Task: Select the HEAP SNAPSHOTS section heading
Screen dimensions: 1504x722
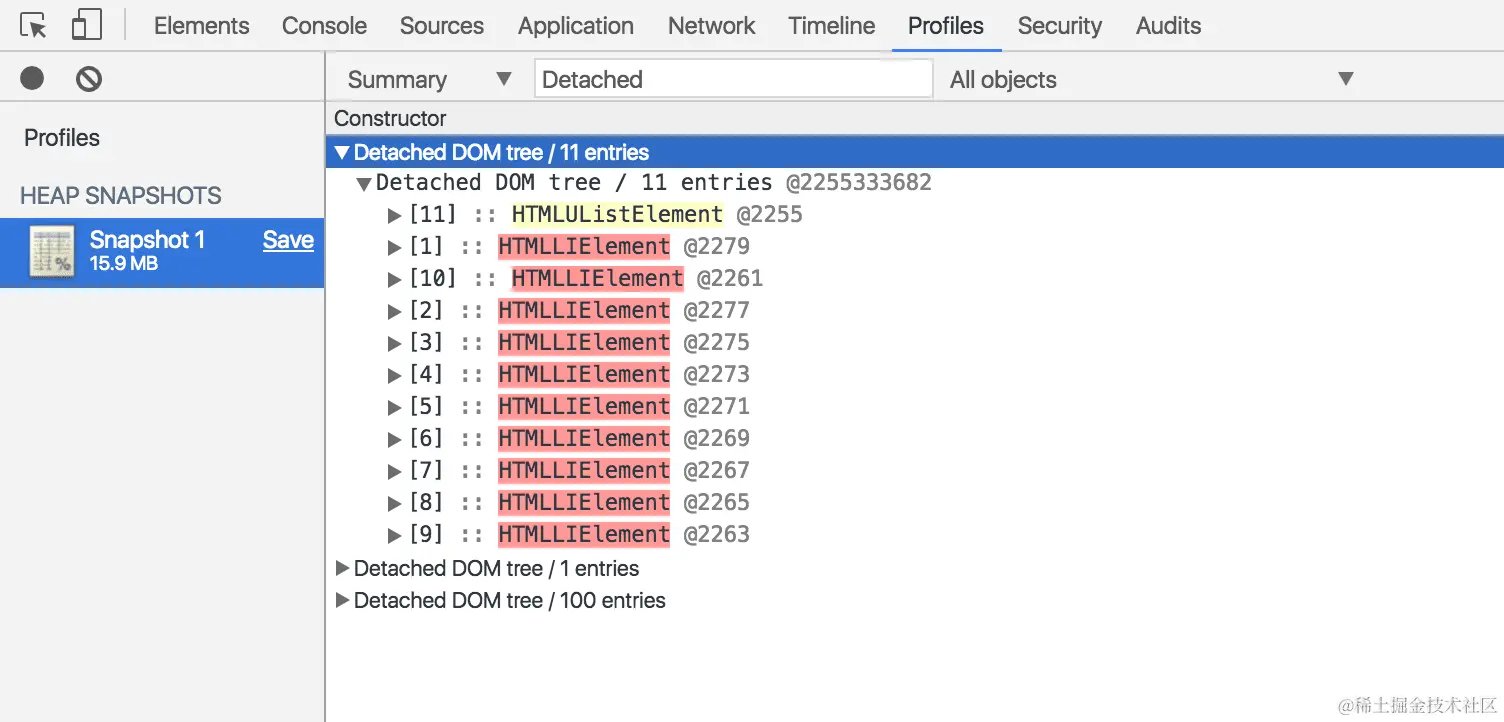Action: tap(121, 196)
